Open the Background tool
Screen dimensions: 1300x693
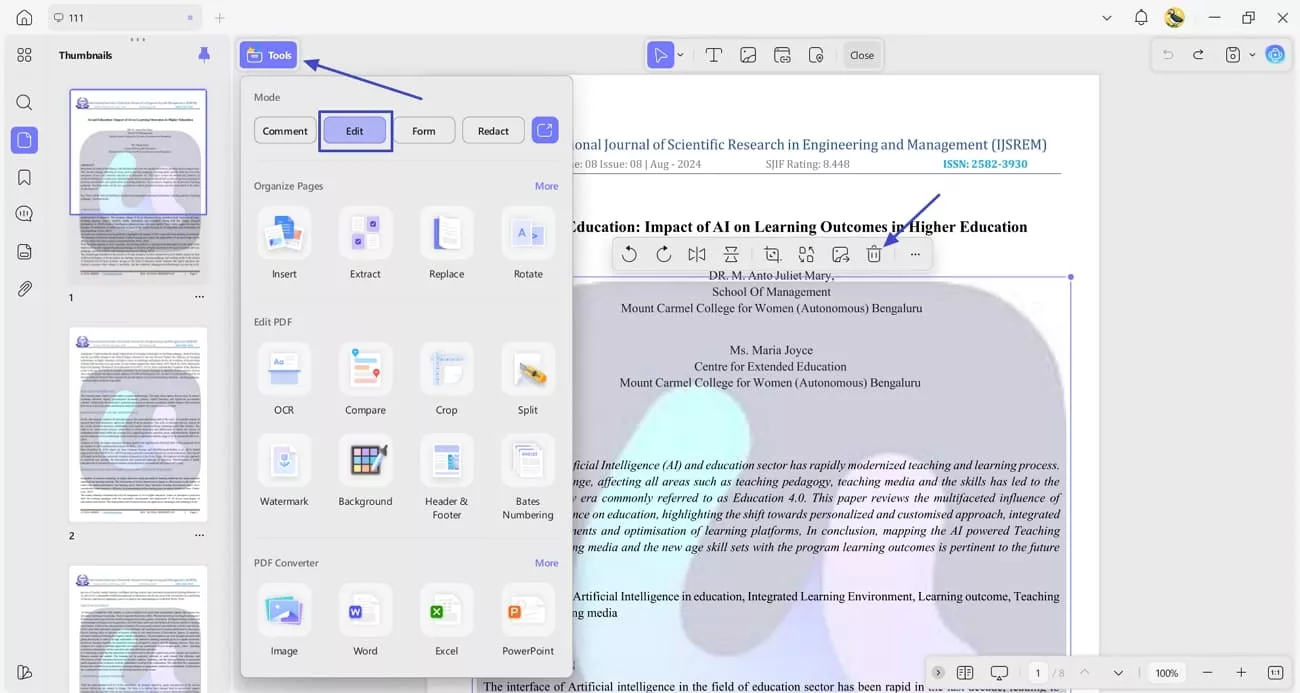click(365, 471)
